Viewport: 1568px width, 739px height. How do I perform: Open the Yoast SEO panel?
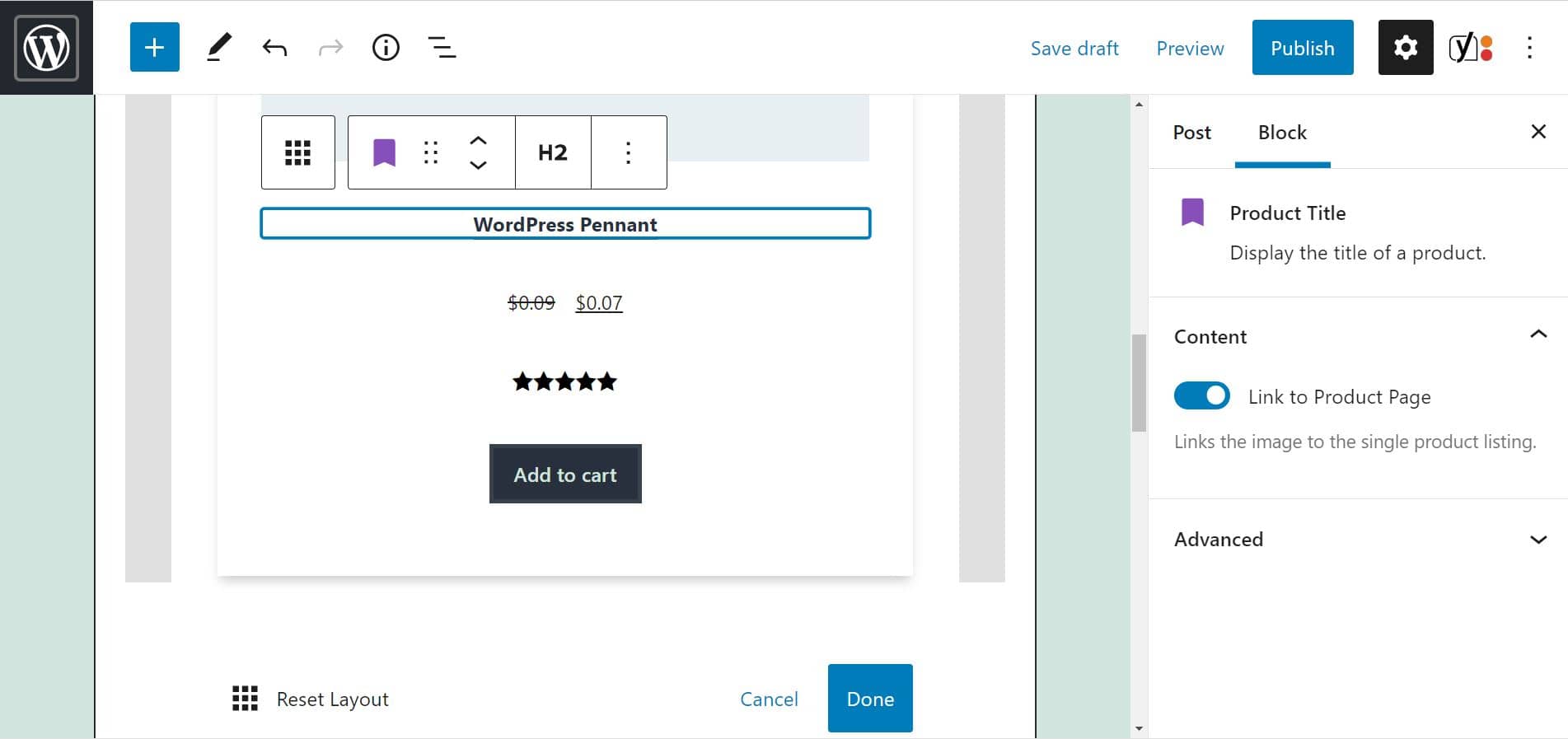(1471, 48)
